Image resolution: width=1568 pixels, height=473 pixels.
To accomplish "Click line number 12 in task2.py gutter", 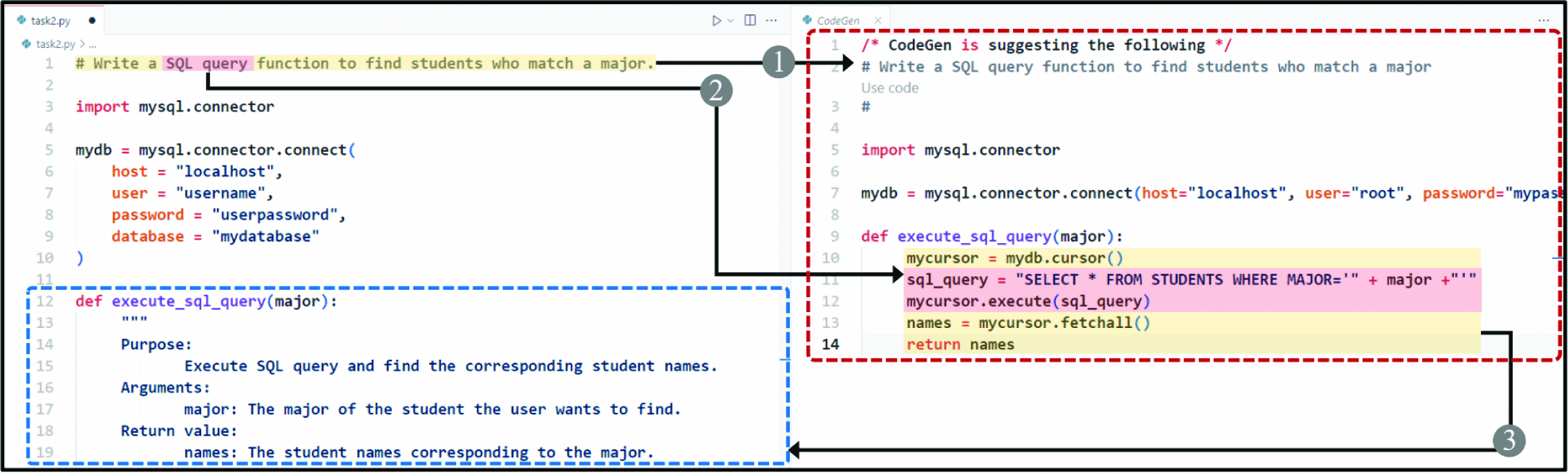I will click(x=45, y=301).
